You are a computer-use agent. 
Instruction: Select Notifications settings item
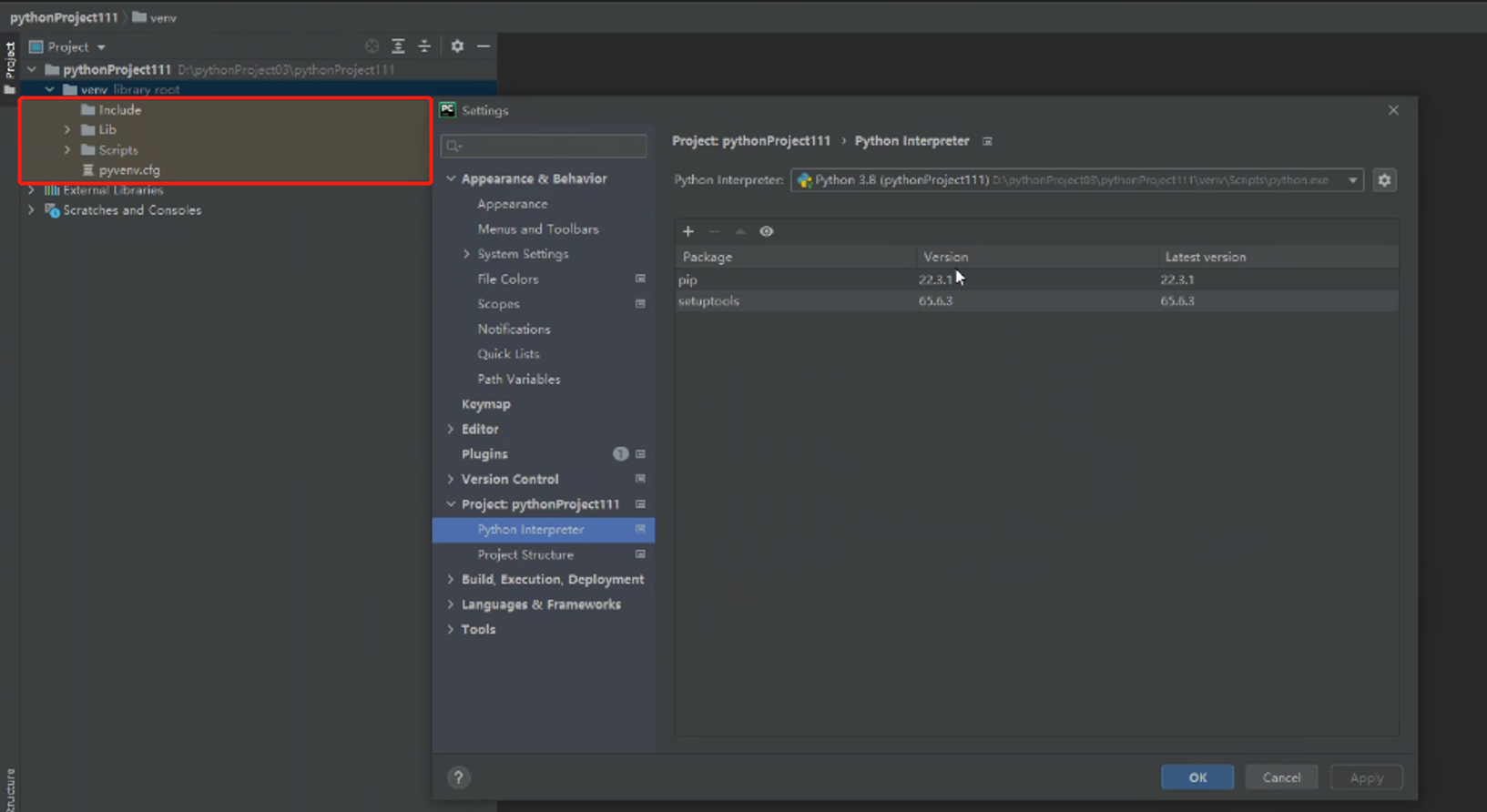[x=514, y=330]
